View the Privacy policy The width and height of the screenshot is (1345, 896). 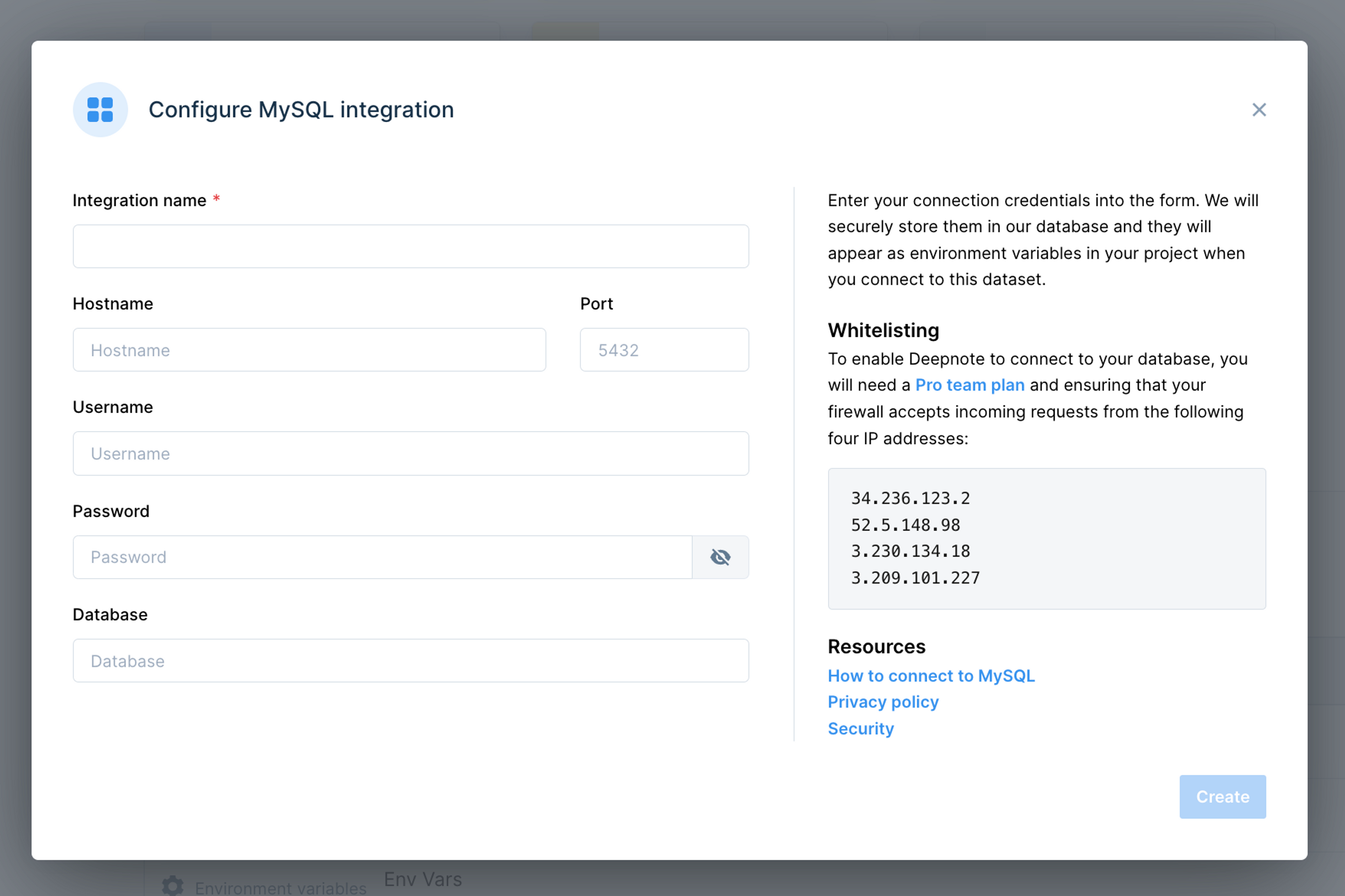point(883,702)
